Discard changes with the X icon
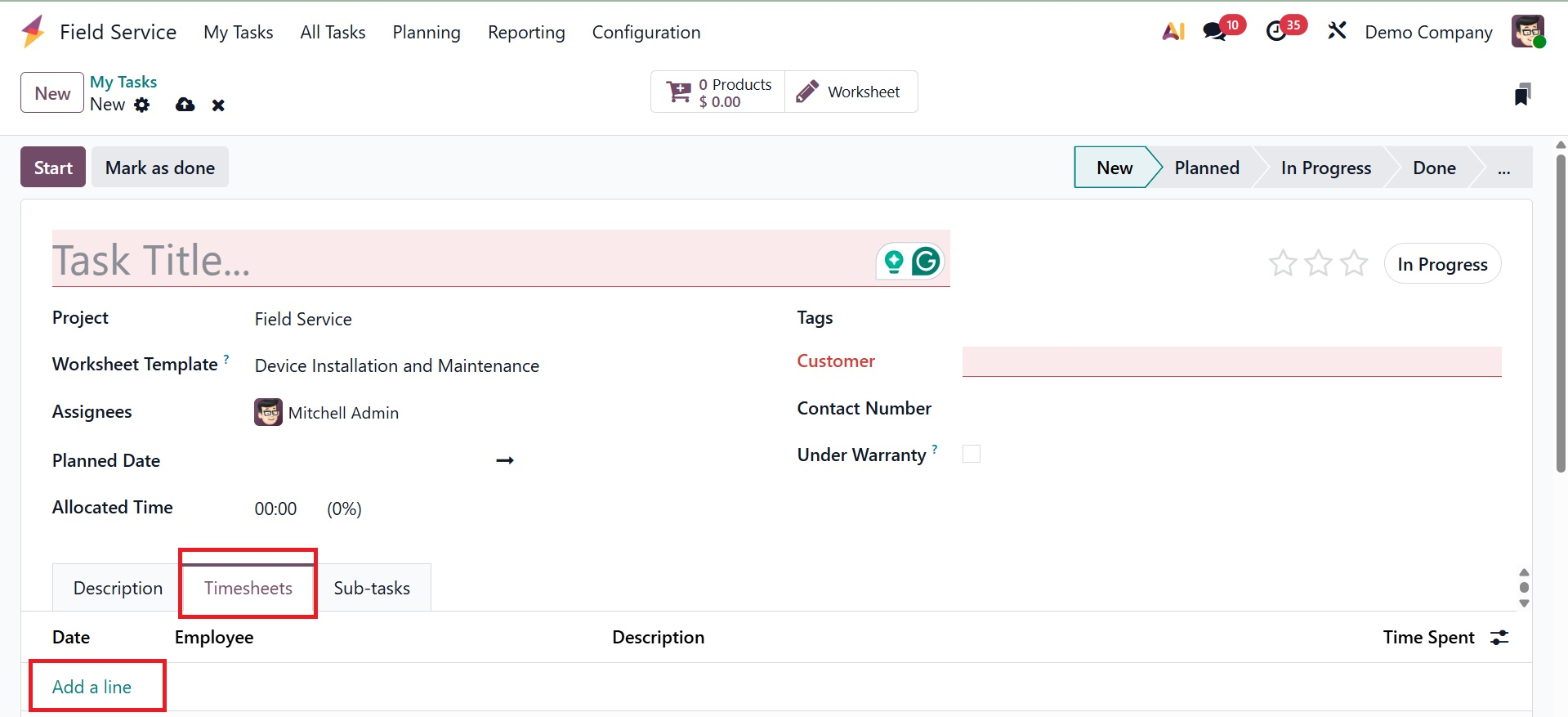1568x717 pixels. pos(218,105)
